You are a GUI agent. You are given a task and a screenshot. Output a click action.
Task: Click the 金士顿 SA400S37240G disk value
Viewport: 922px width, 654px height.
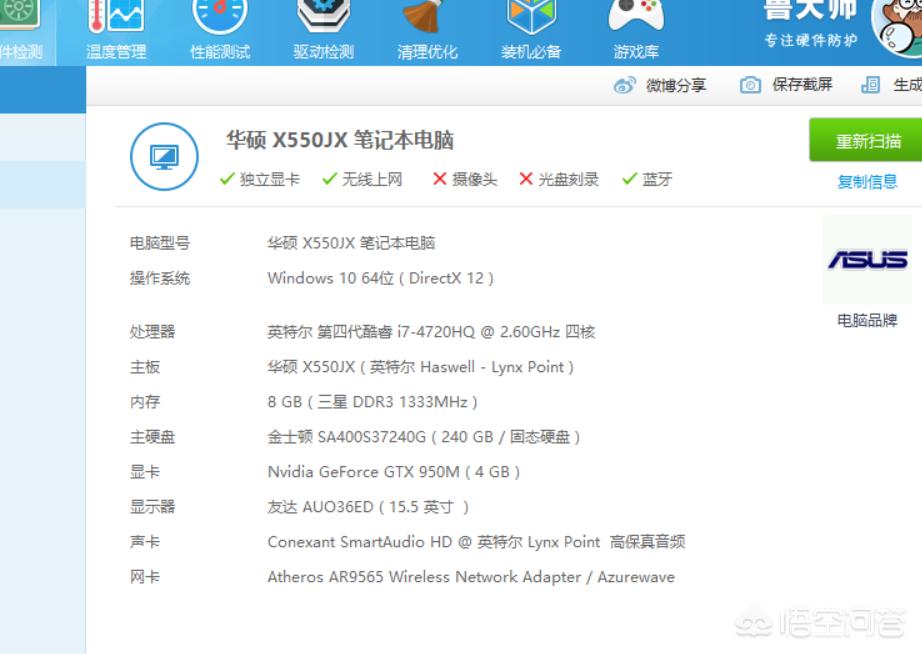tap(423, 437)
